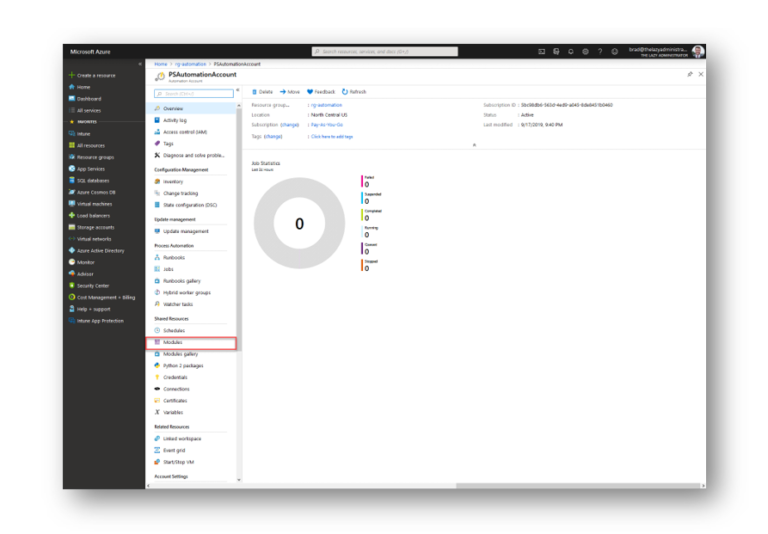768x534 pixels.
Task: Collapse the essentials section with the caret
Action: point(474,145)
